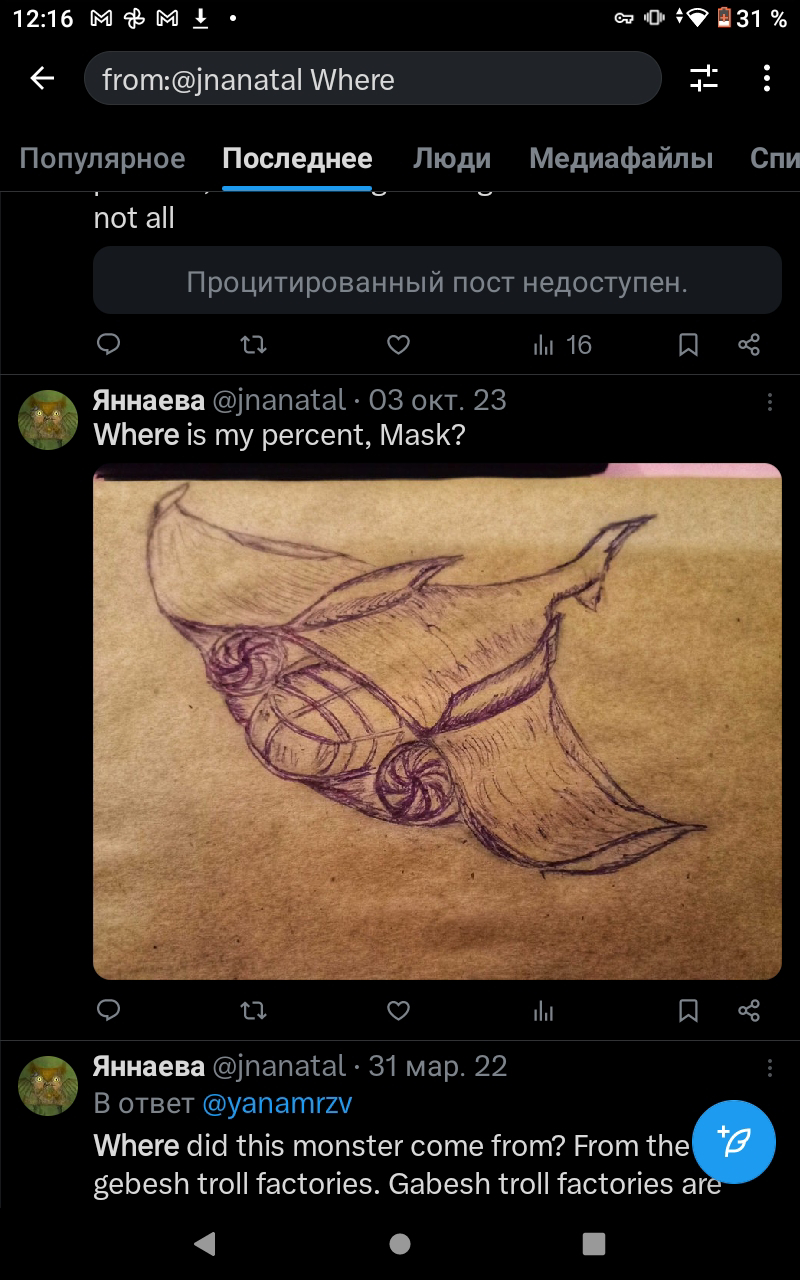Viewport: 800px width, 1280px height.
Task: Compose a new post with floating button
Action: [734, 1142]
